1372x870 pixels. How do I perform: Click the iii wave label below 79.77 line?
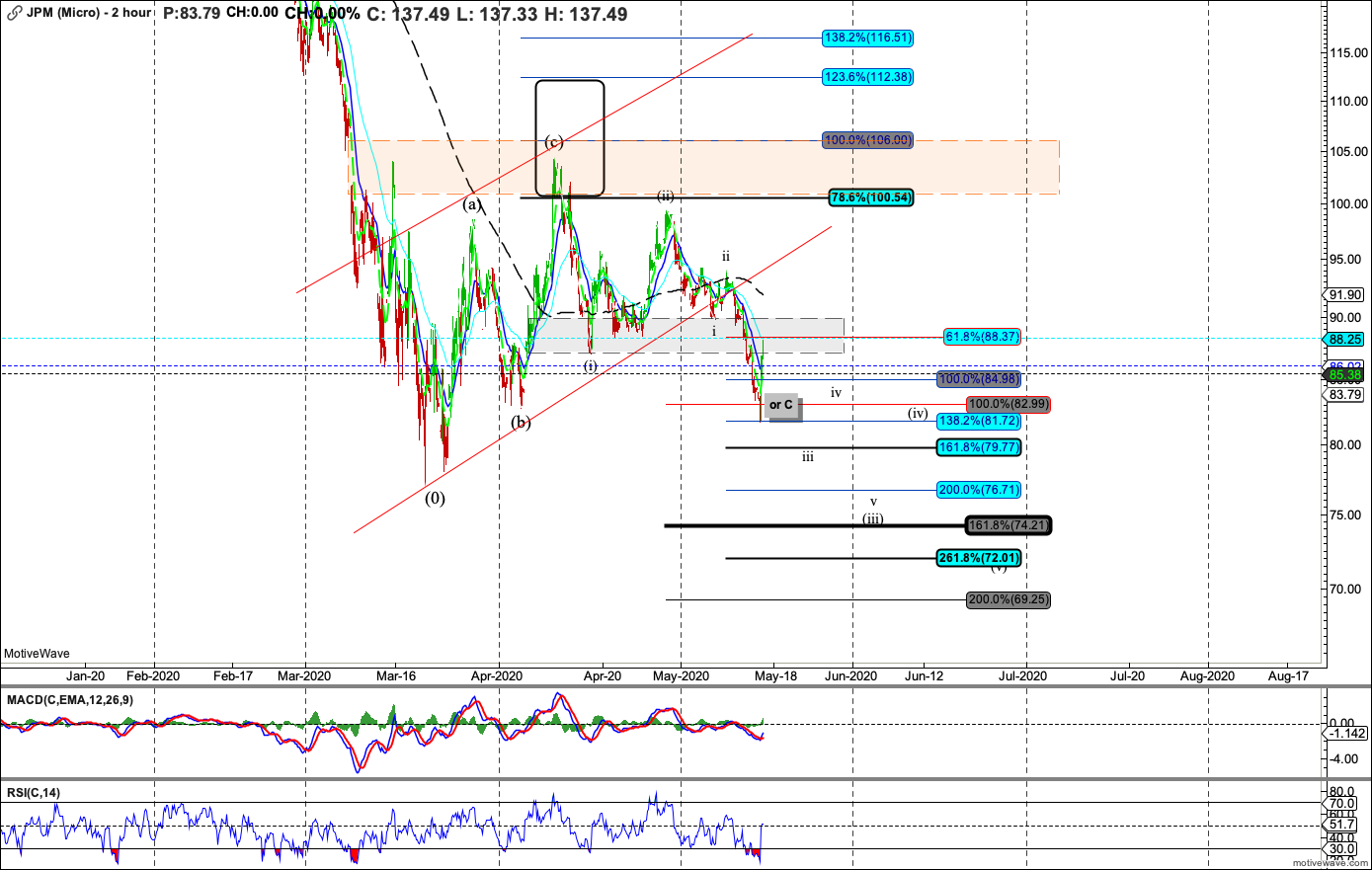pos(808,457)
